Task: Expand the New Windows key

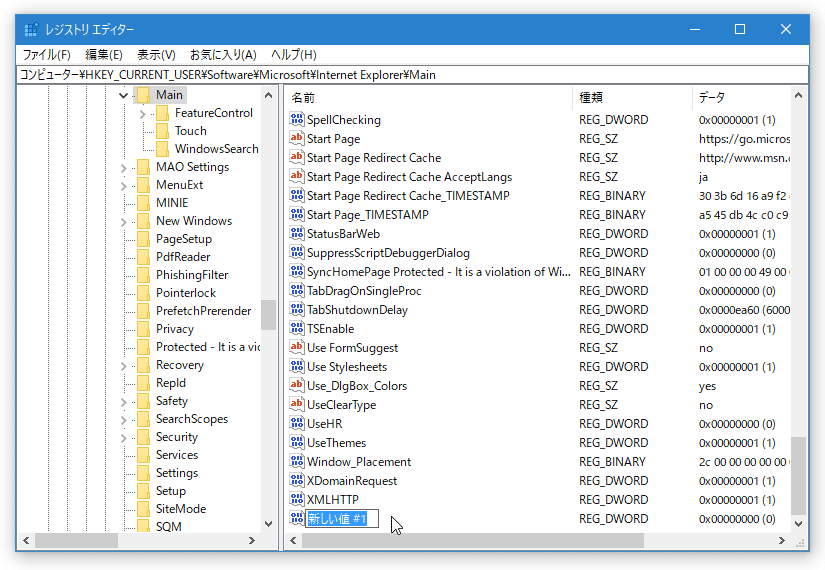Action: coord(124,221)
